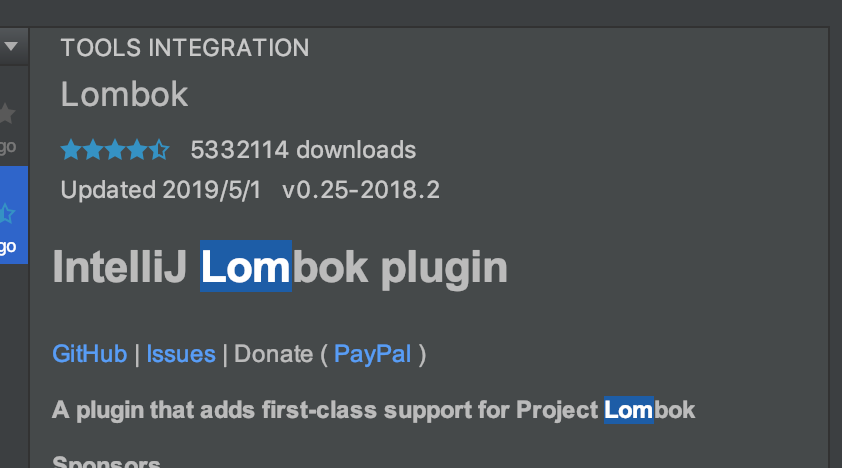Screen dimensions: 842x468
Task: Click the first blue rating star for Lombok
Action: (x=70, y=151)
